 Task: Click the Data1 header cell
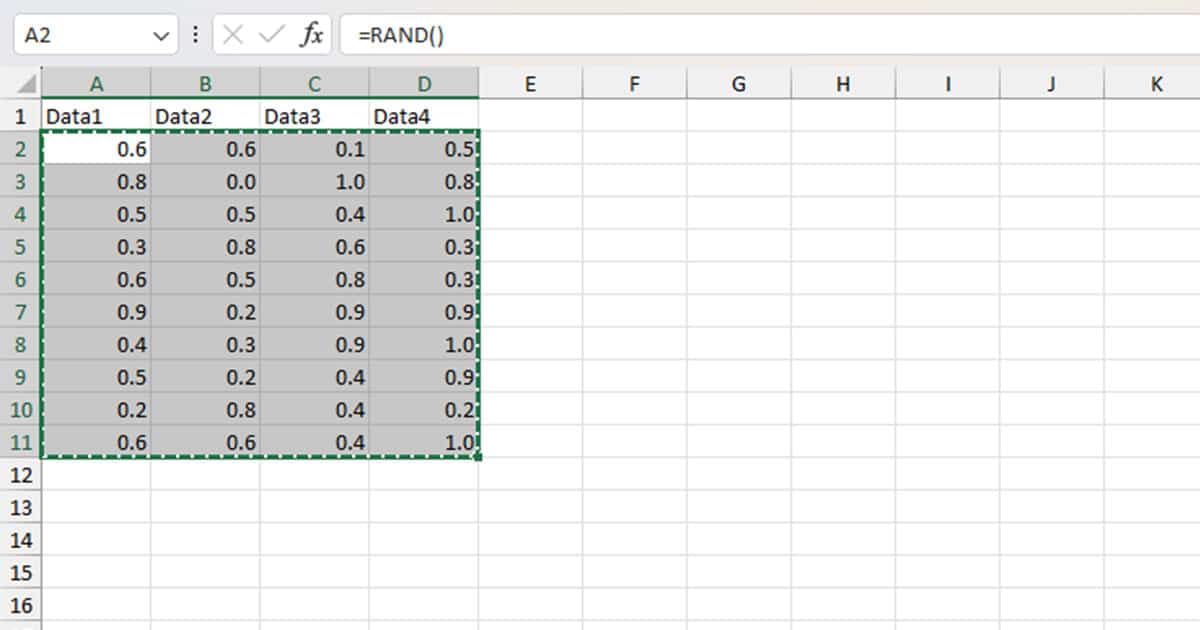pyautogui.click(x=97, y=116)
